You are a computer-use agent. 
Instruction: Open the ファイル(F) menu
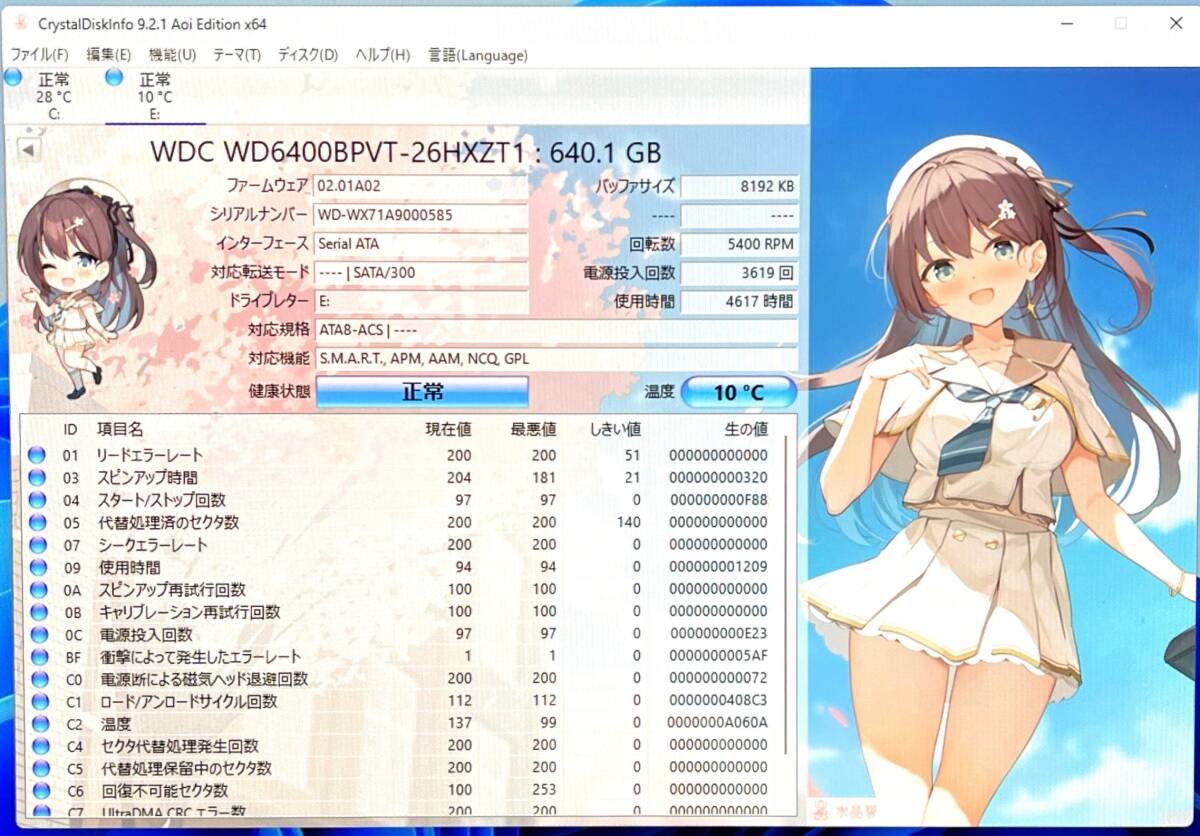coord(40,55)
